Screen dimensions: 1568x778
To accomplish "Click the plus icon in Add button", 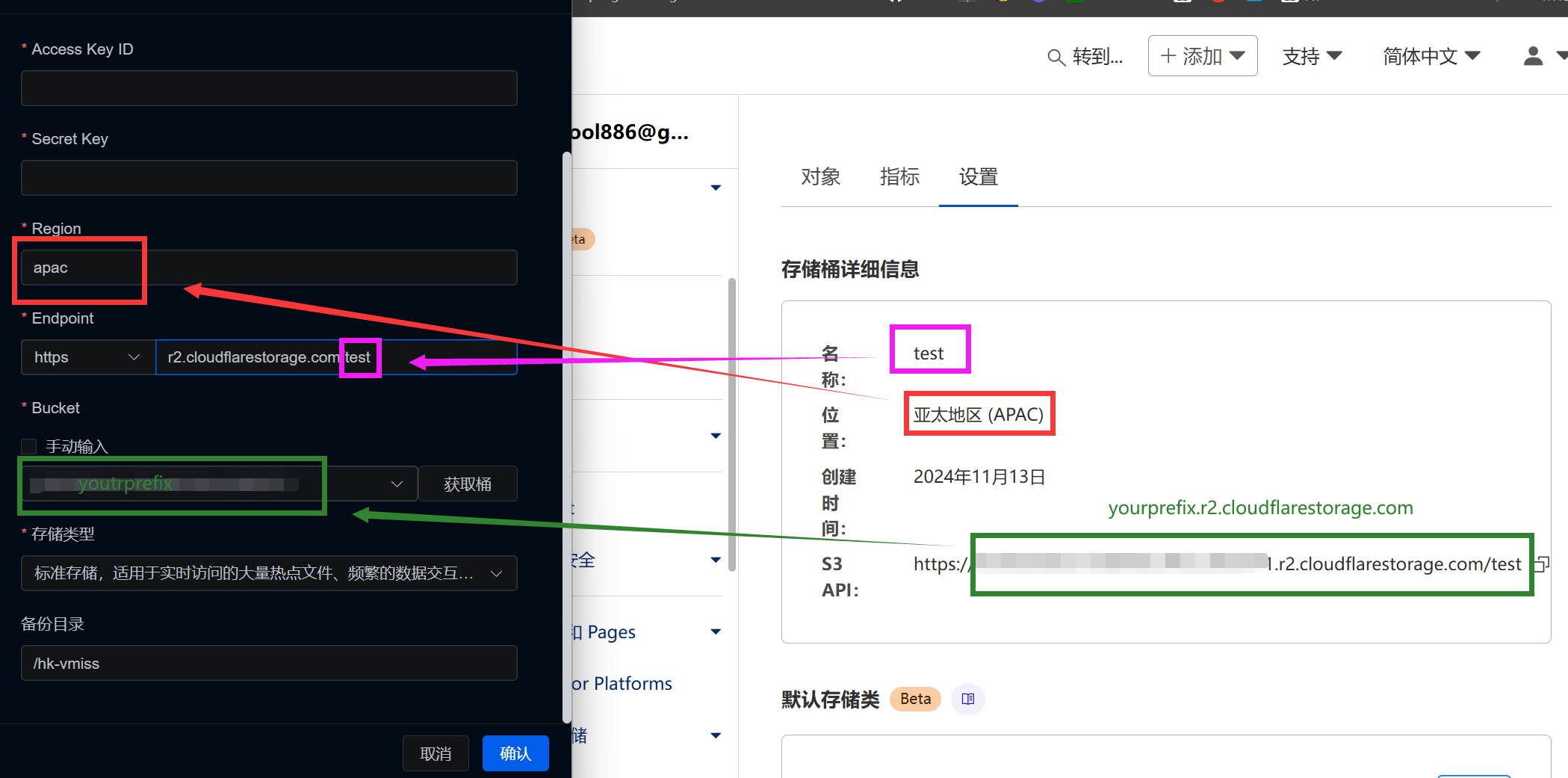I will click(x=1168, y=56).
